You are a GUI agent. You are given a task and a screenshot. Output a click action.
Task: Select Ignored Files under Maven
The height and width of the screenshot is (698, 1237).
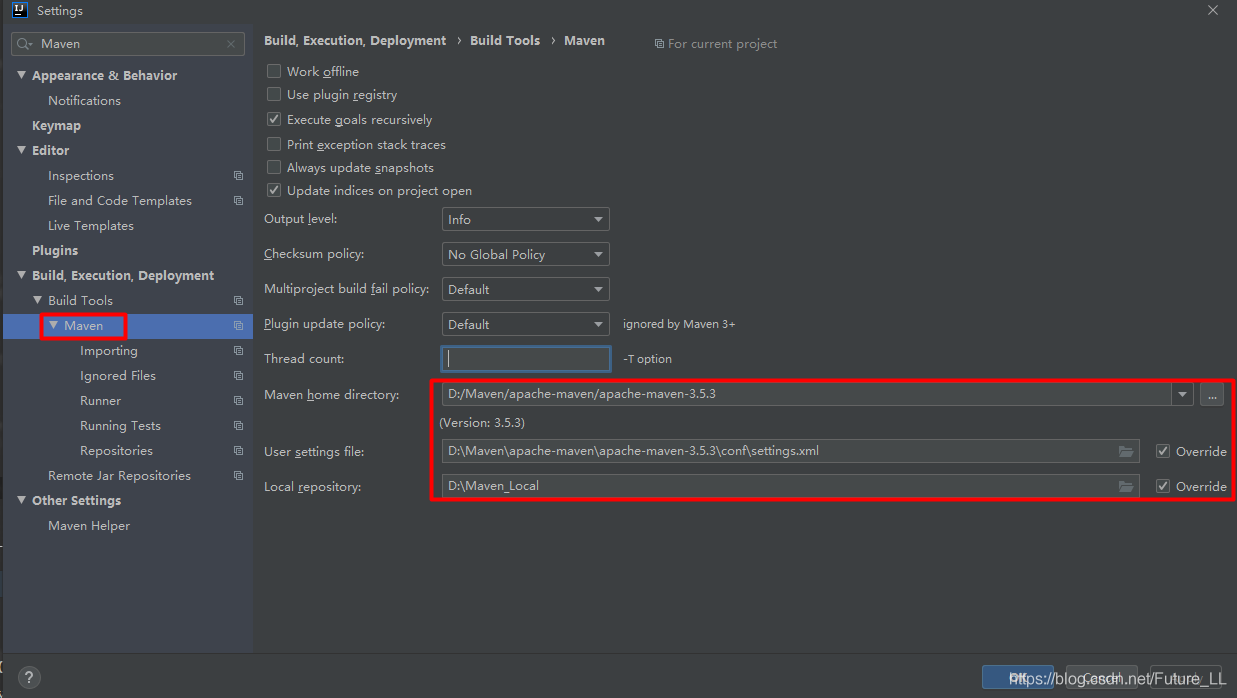click(x=118, y=375)
